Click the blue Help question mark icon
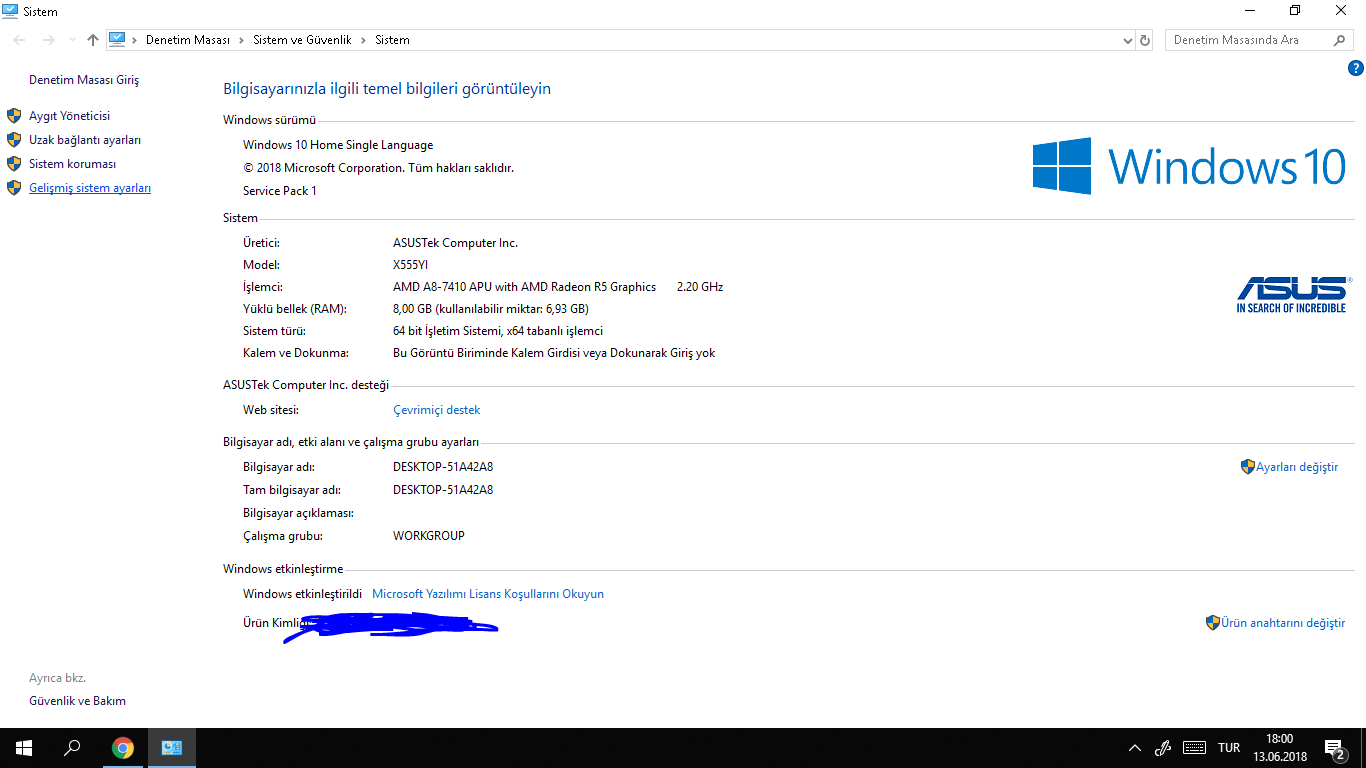Viewport: 1366px width, 768px height. pyautogui.click(x=1356, y=68)
